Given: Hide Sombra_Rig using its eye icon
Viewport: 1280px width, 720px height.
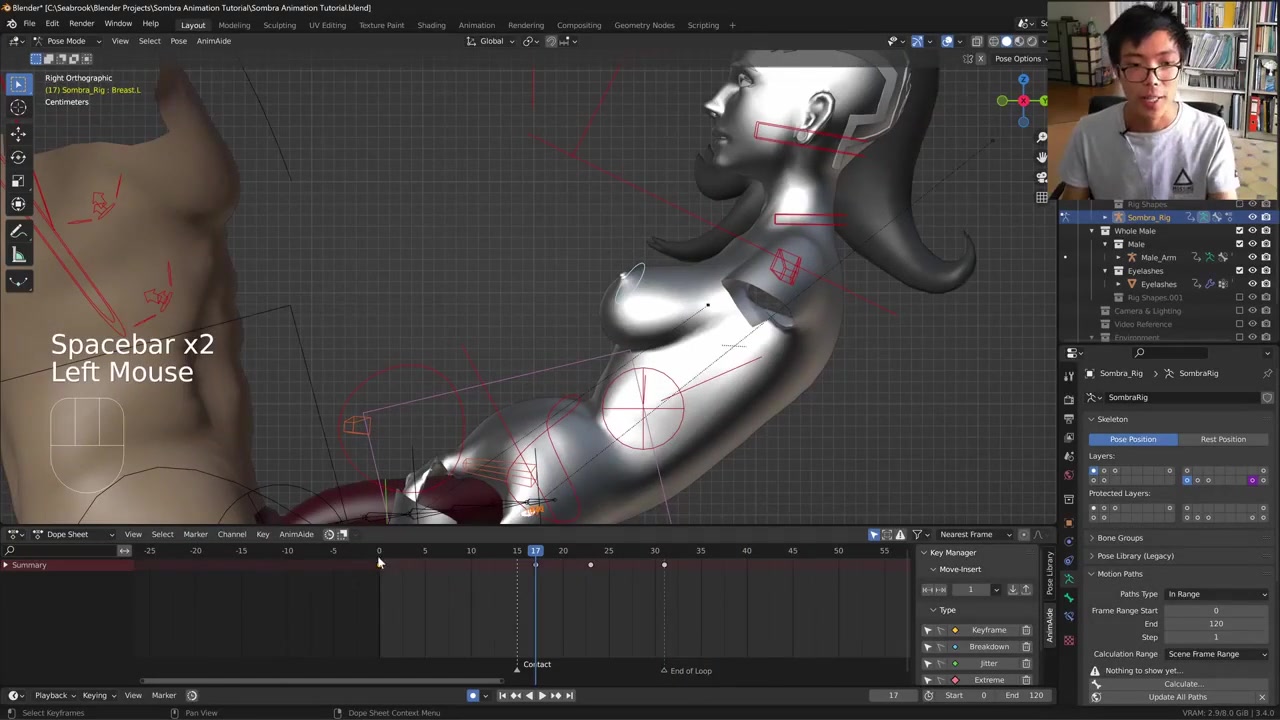Looking at the screenshot, I should tap(1252, 217).
